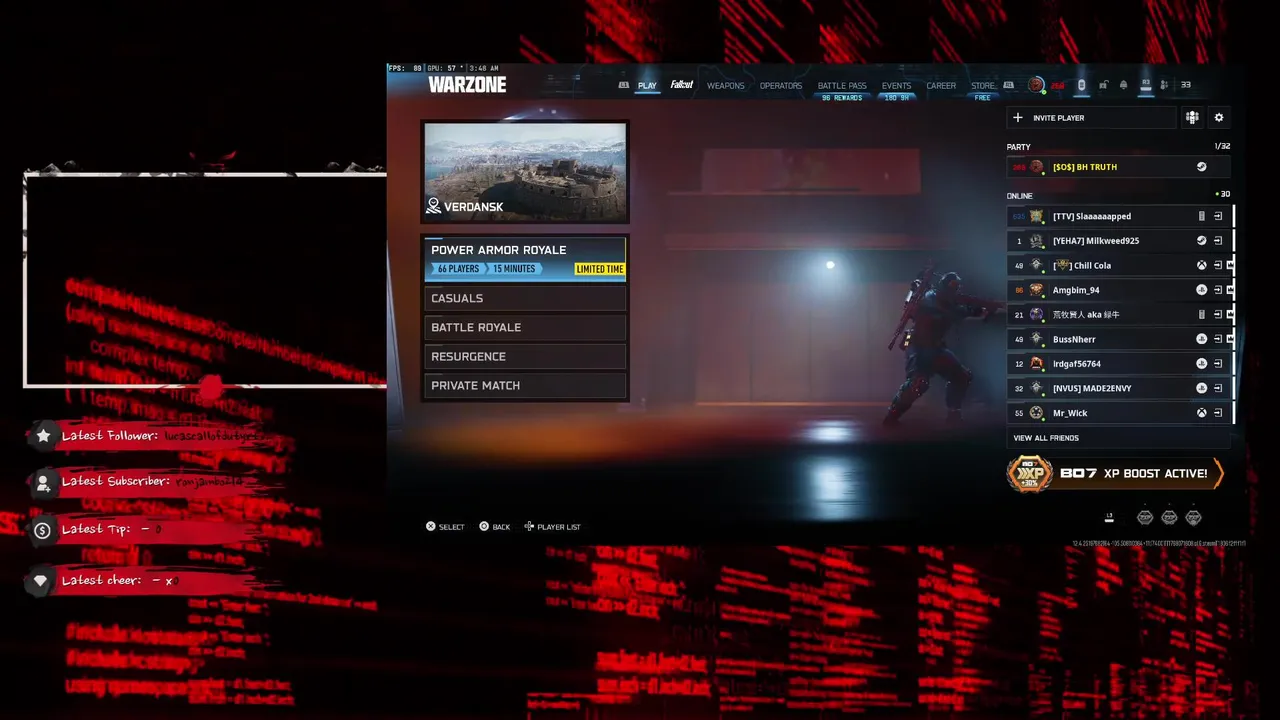Open the STORE tab
This screenshot has height=720, width=1280.
coord(983,86)
